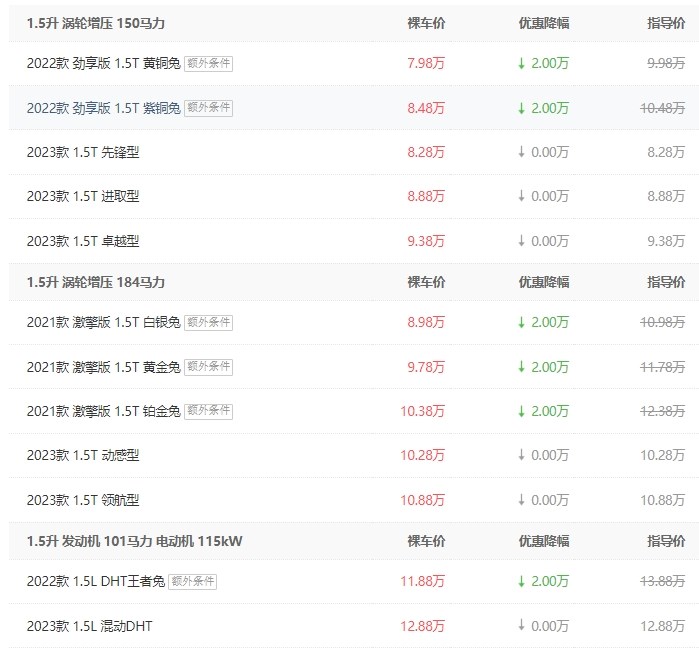Open the 2022款 劲享版 1.5T 紫铜兔 model link
The width and height of the screenshot is (699, 653).
(x=103, y=108)
